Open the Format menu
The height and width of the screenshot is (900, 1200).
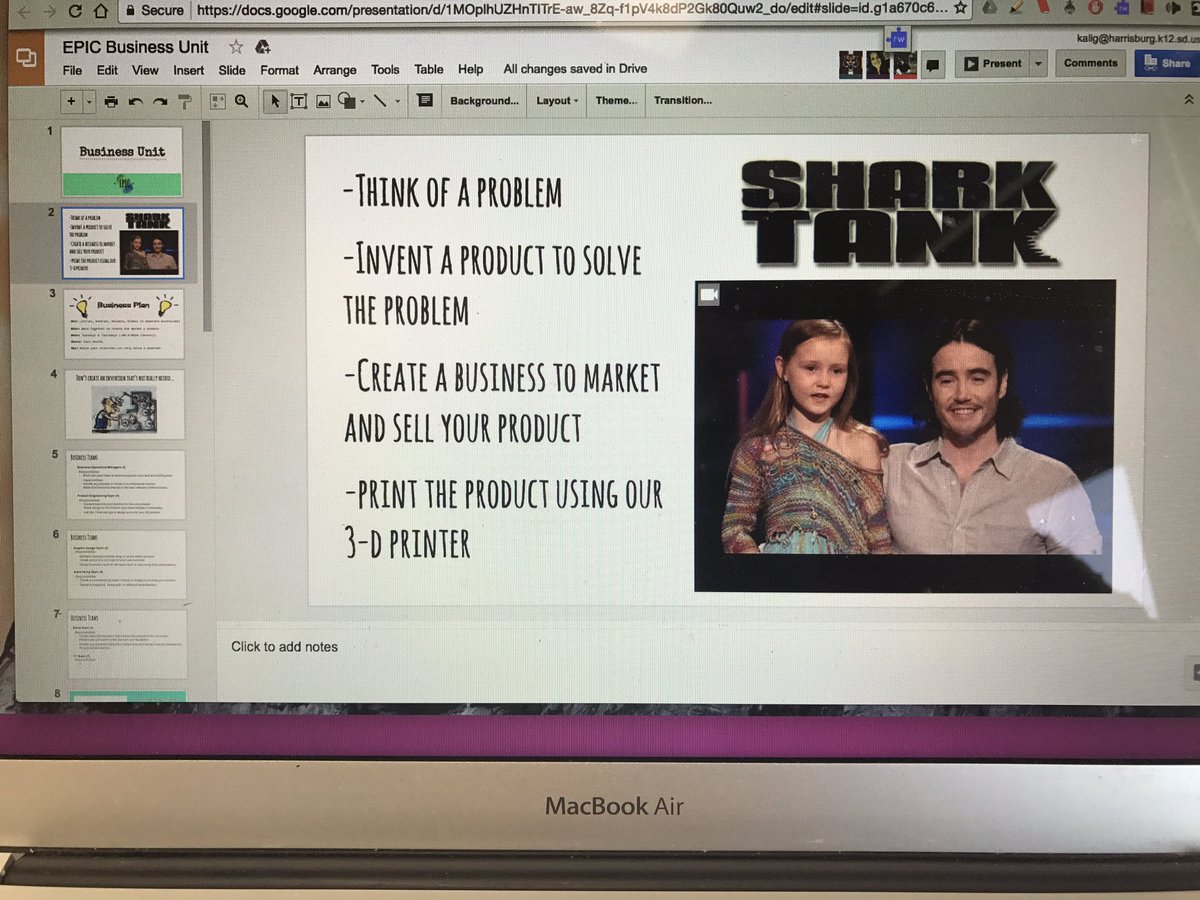(x=279, y=70)
